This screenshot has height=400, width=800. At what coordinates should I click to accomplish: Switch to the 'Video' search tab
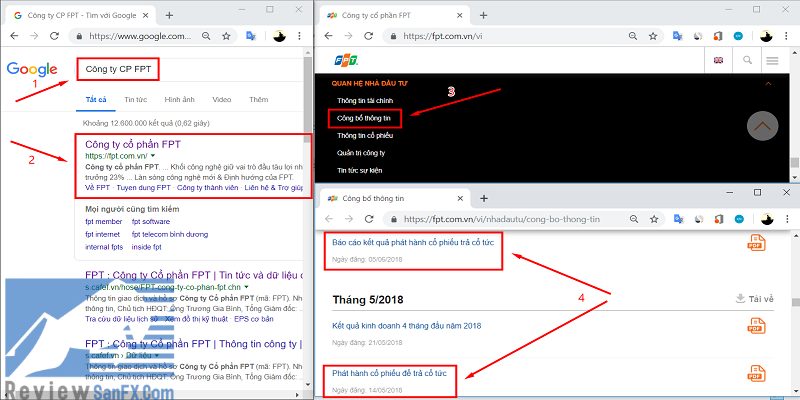coord(222,99)
